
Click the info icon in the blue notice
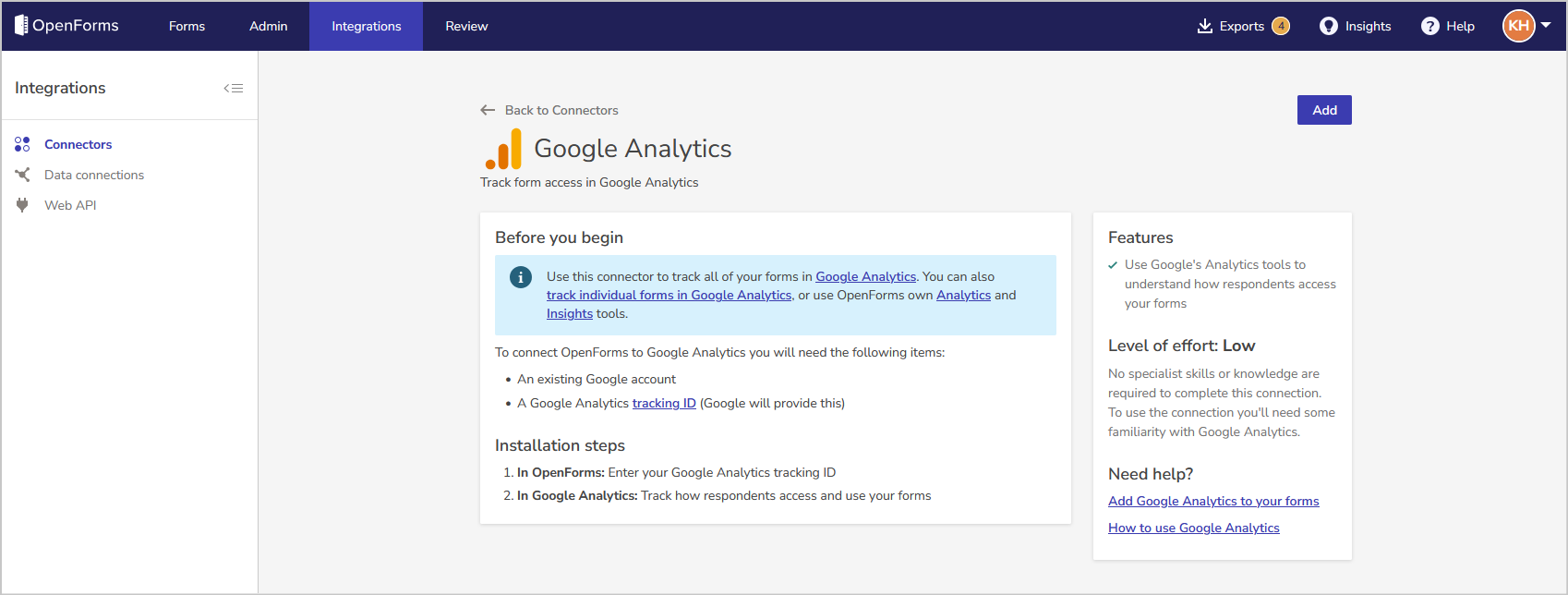(x=521, y=277)
